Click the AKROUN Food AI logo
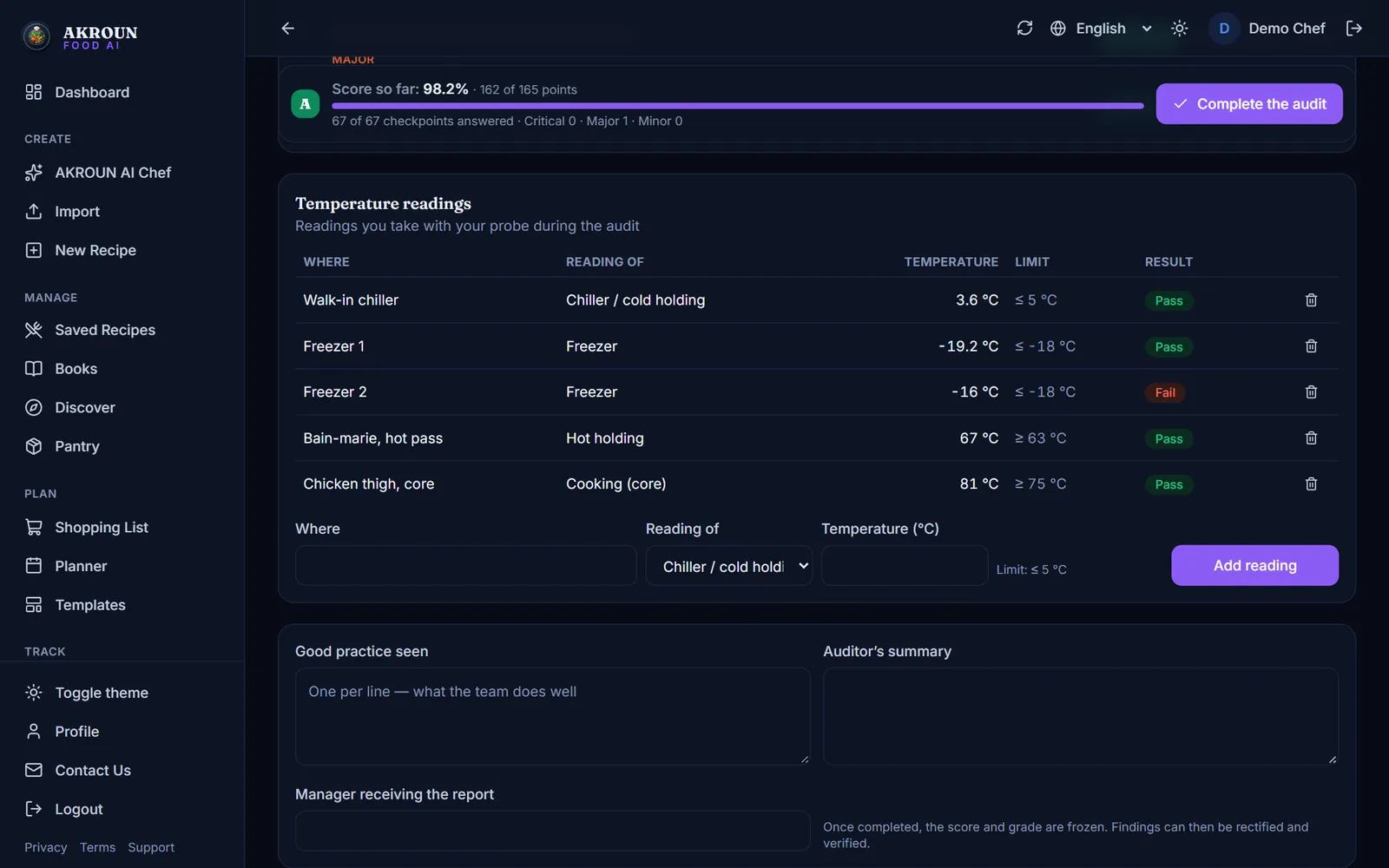 tap(80, 36)
